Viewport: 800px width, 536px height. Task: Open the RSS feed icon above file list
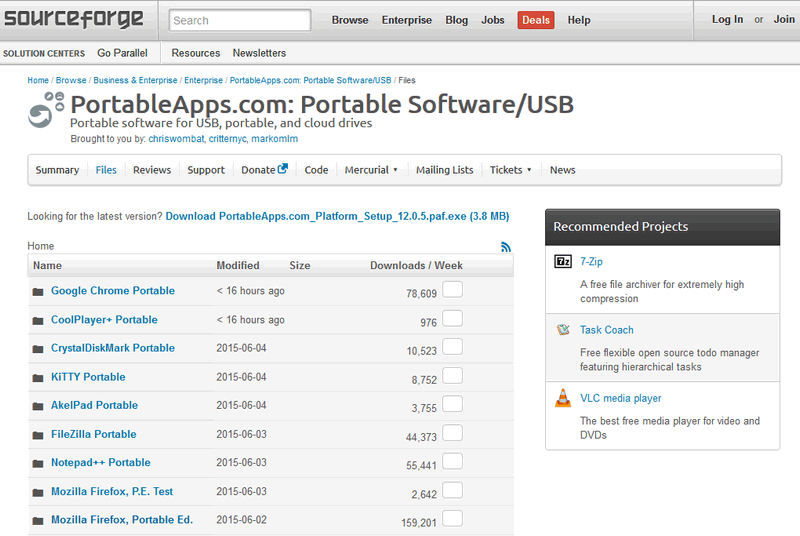click(506, 247)
